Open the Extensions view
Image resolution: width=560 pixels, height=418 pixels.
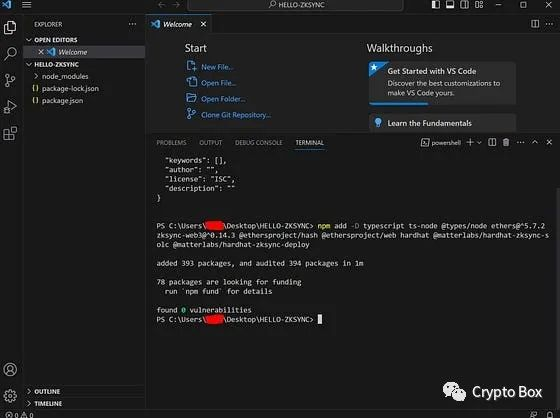coord(10,134)
